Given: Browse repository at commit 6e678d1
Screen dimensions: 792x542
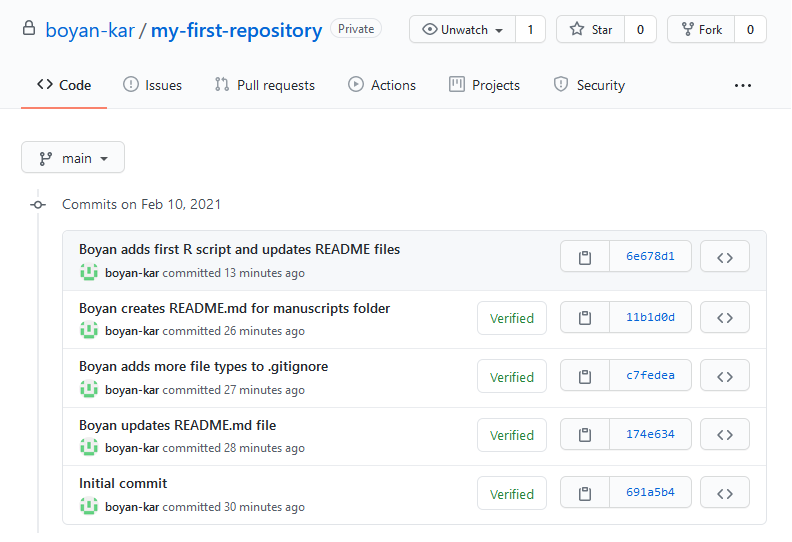Looking at the screenshot, I should (x=725, y=257).
